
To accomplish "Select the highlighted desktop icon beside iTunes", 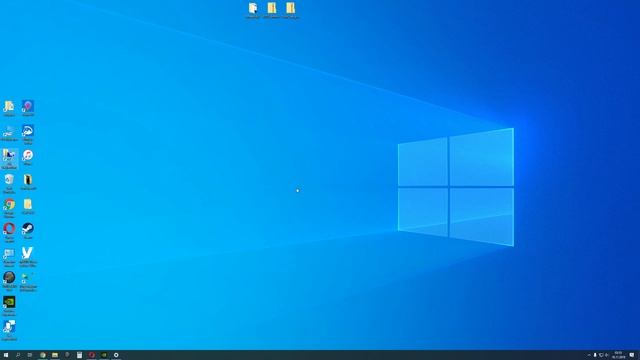I will click(x=9, y=159).
